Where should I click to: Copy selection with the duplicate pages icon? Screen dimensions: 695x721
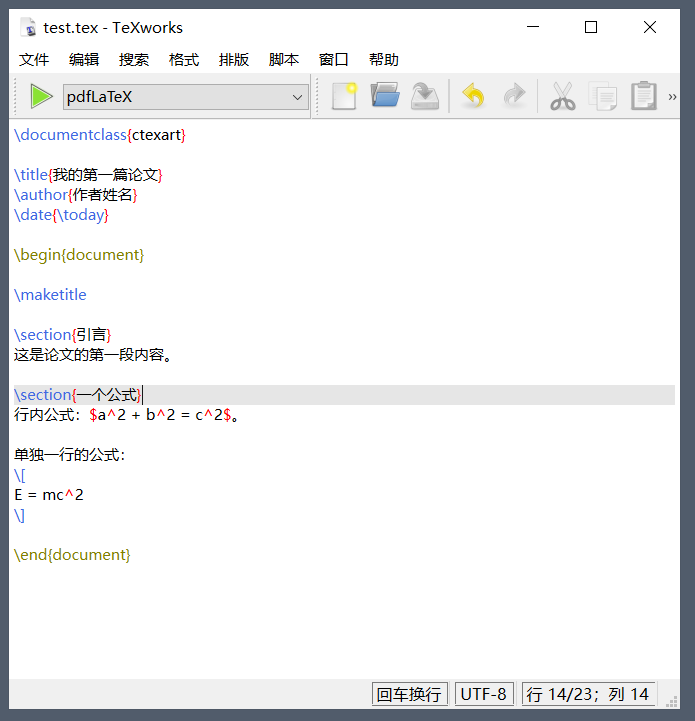point(603,96)
